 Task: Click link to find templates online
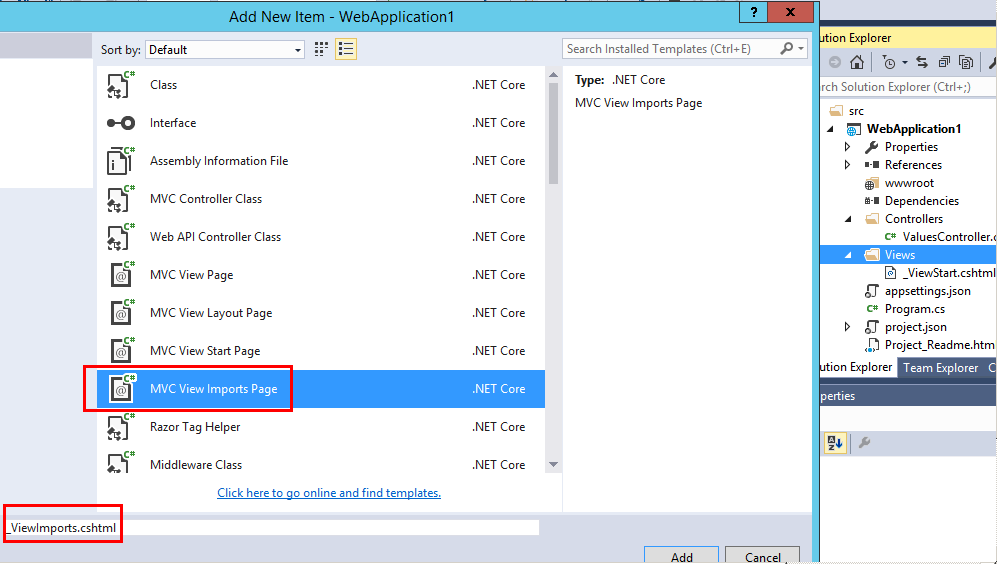coord(329,493)
